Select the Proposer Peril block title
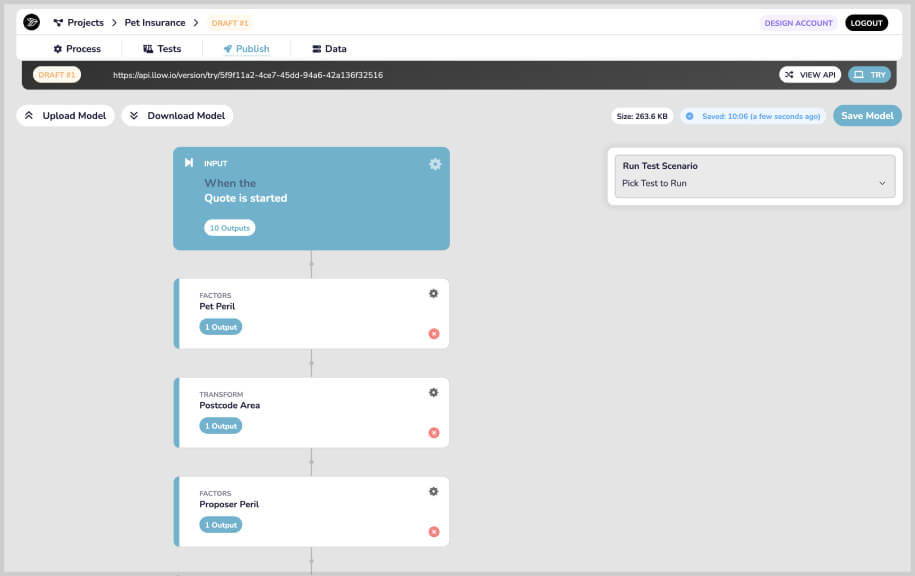The width and height of the screenshot is (915, 576). [x=229, y=504]
